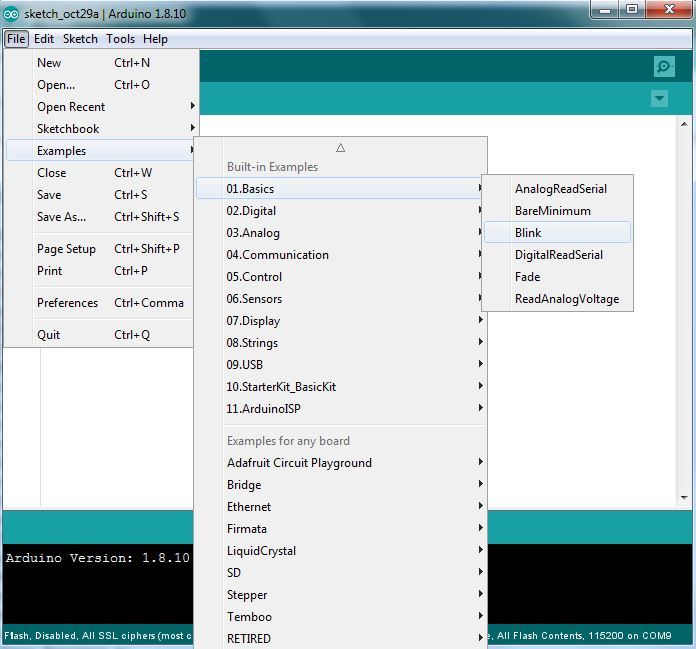The height and width of the screenshot is (649, 696).
Task: Expand Adafruit Circuit Playground examples
Action: 340,463
